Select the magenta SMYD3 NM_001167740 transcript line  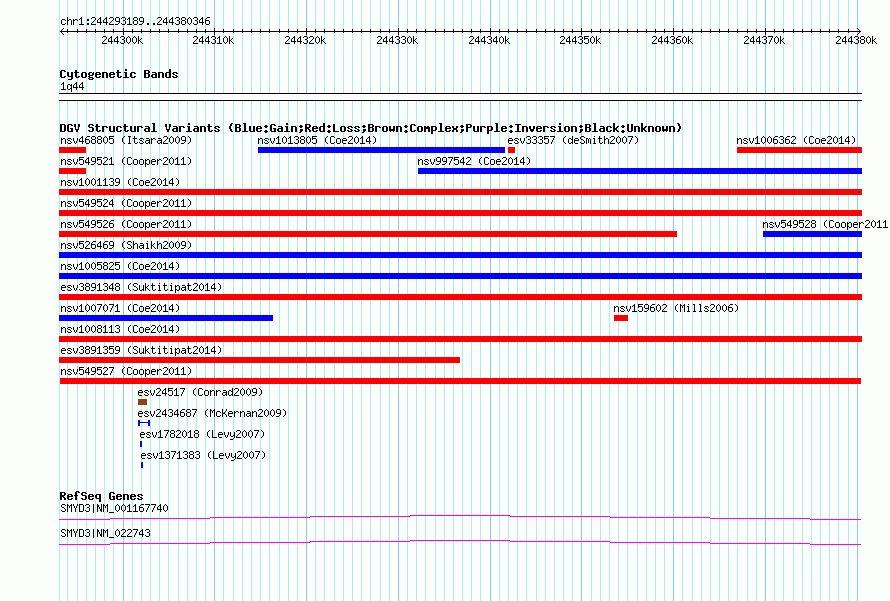tap(460, 517)
